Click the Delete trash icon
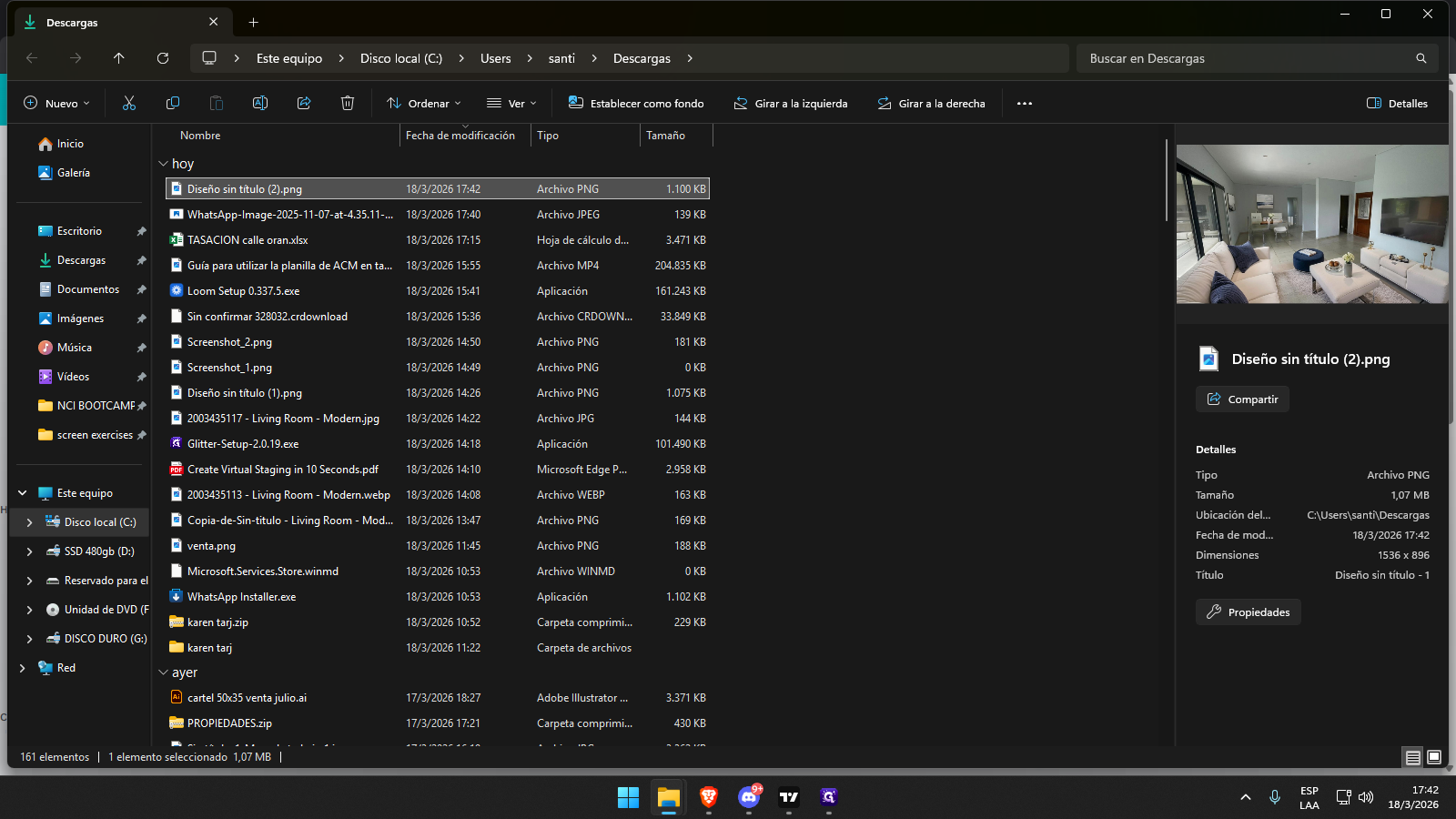This screenshot has width=1456, height=819. 348,104
